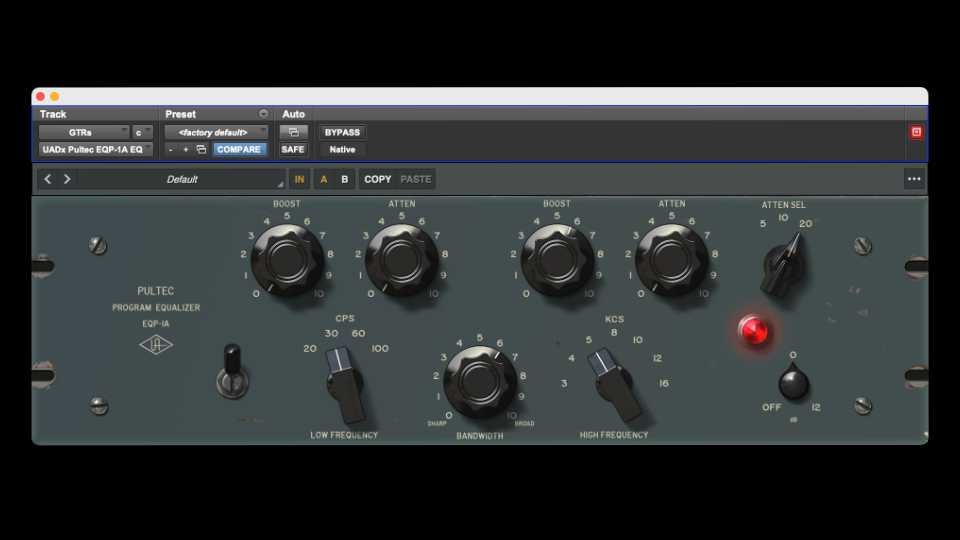Viewport: 960px width, 540px height.
Task: Enable the SAFE automation button
Action: 293,149
